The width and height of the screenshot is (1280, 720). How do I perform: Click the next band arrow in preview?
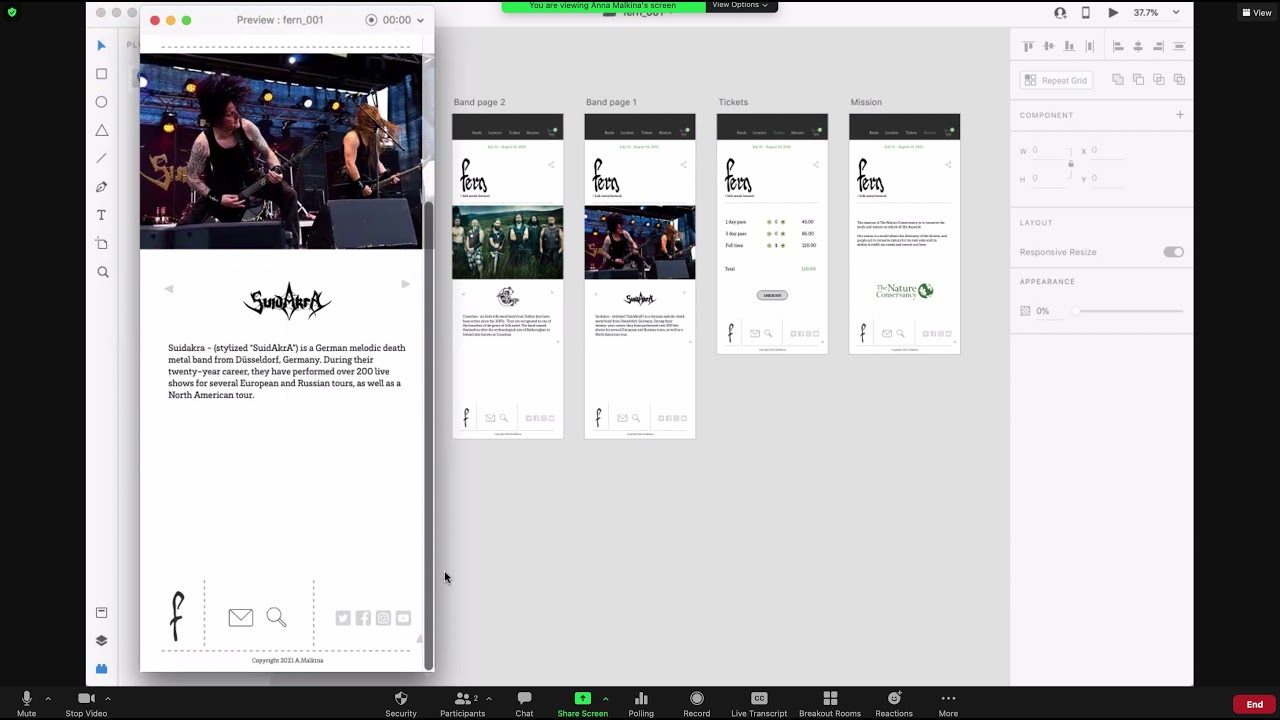[x=405, y=285]
